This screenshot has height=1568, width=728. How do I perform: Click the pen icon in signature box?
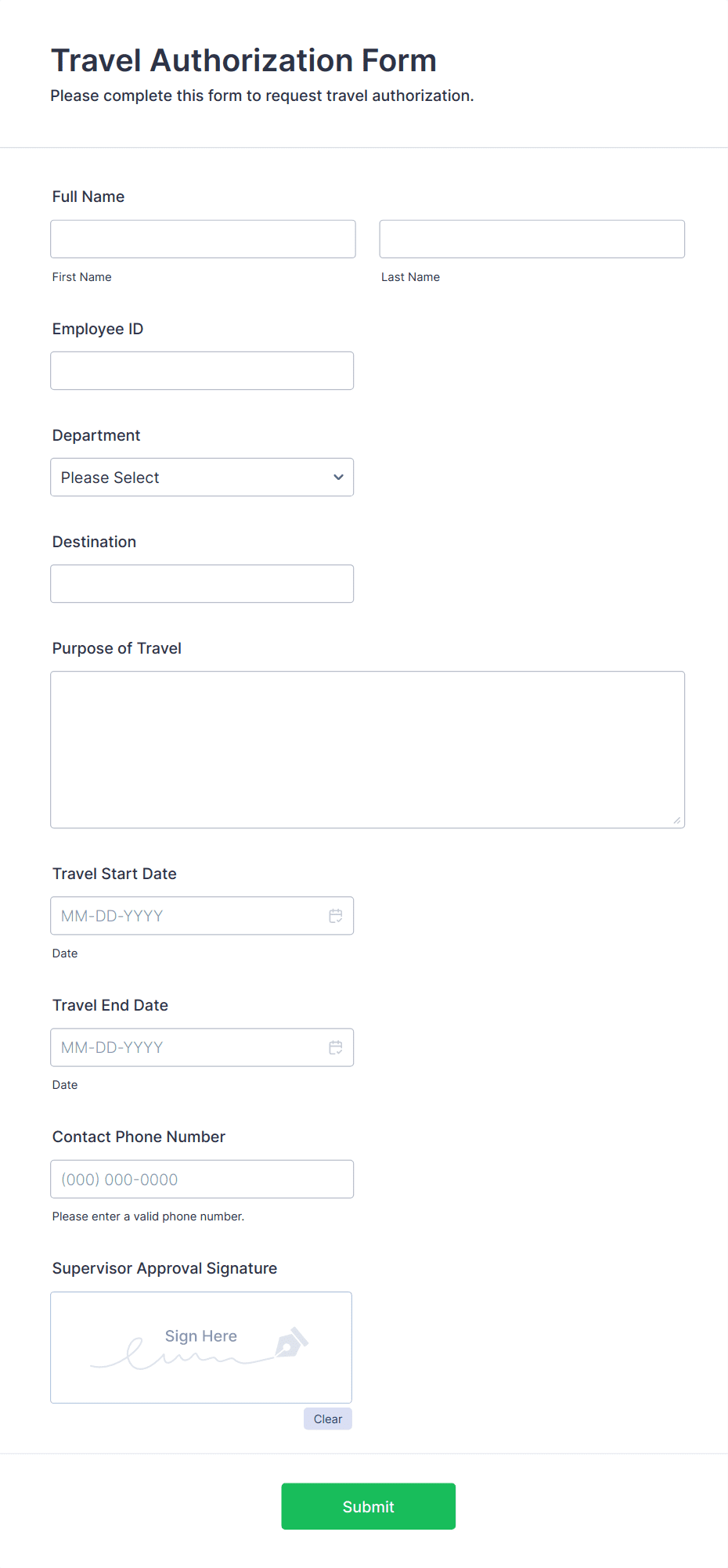click(x=291, y=1343)
